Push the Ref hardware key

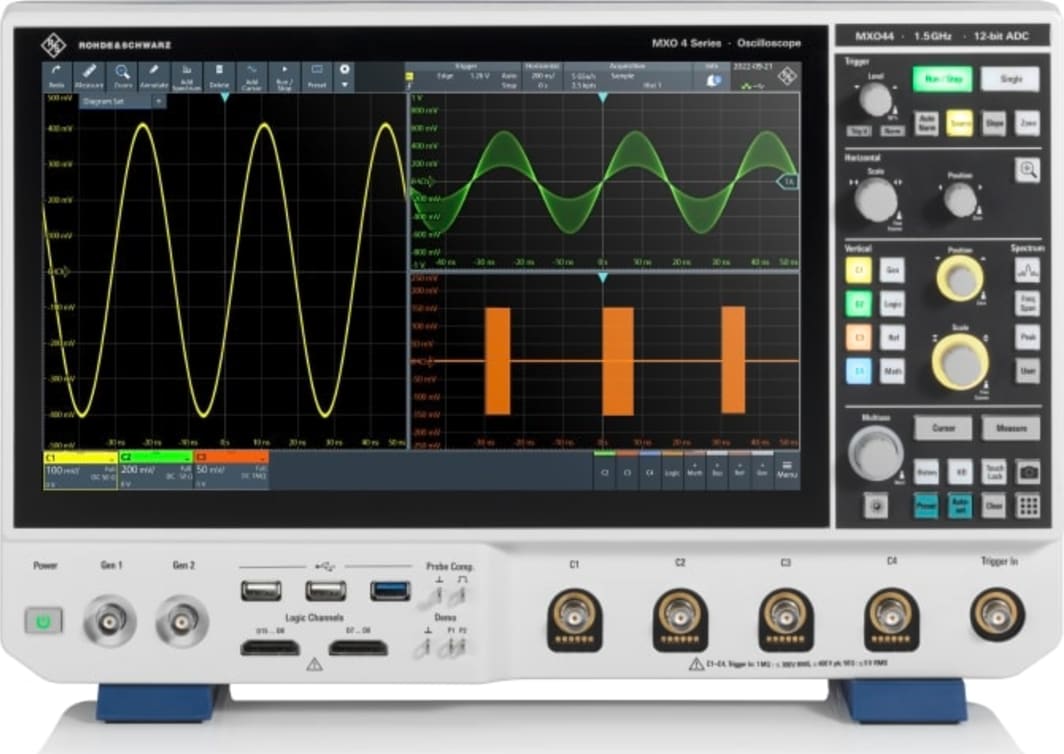[x=892, y=337]
